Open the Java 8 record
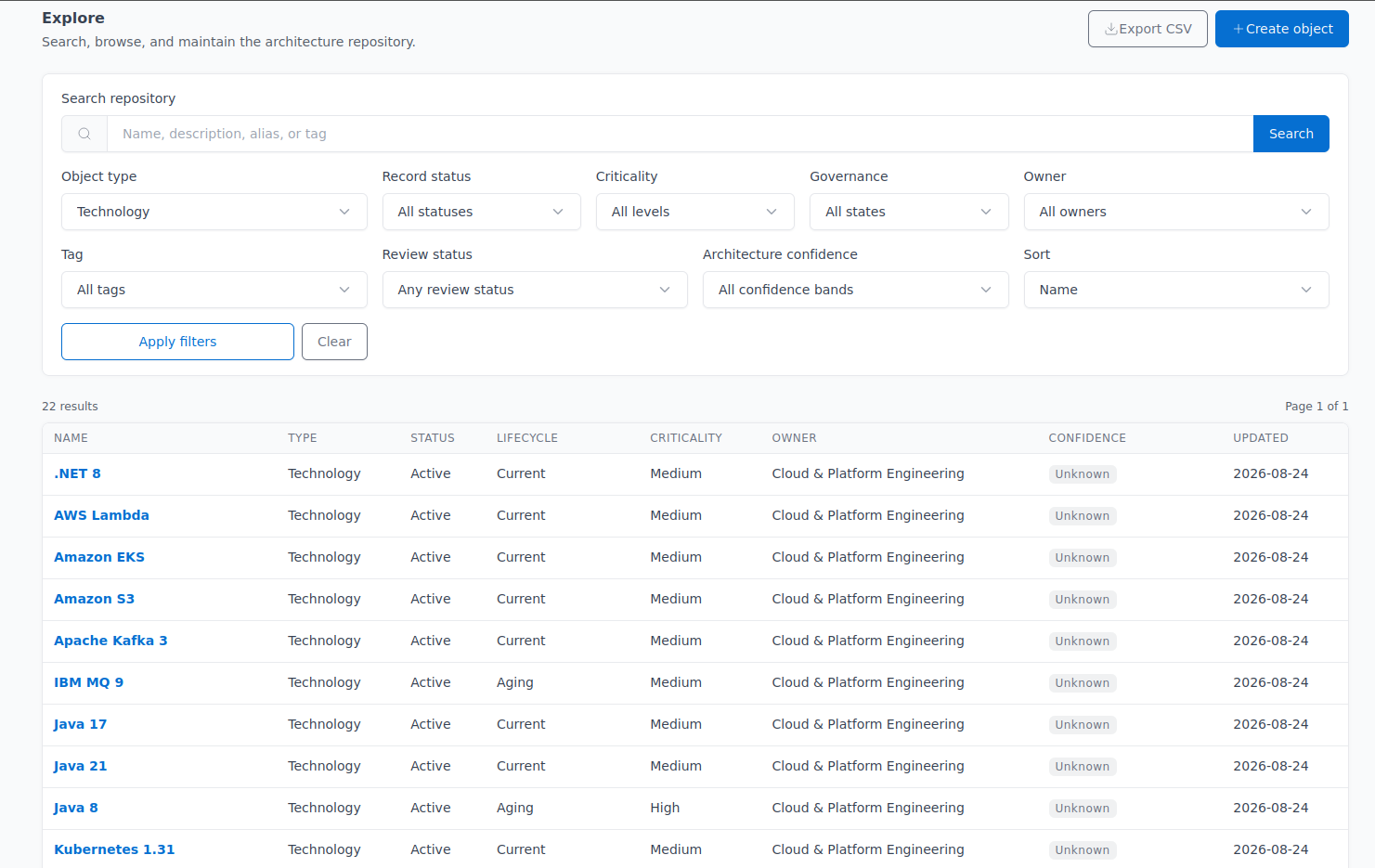 (75, 808)
